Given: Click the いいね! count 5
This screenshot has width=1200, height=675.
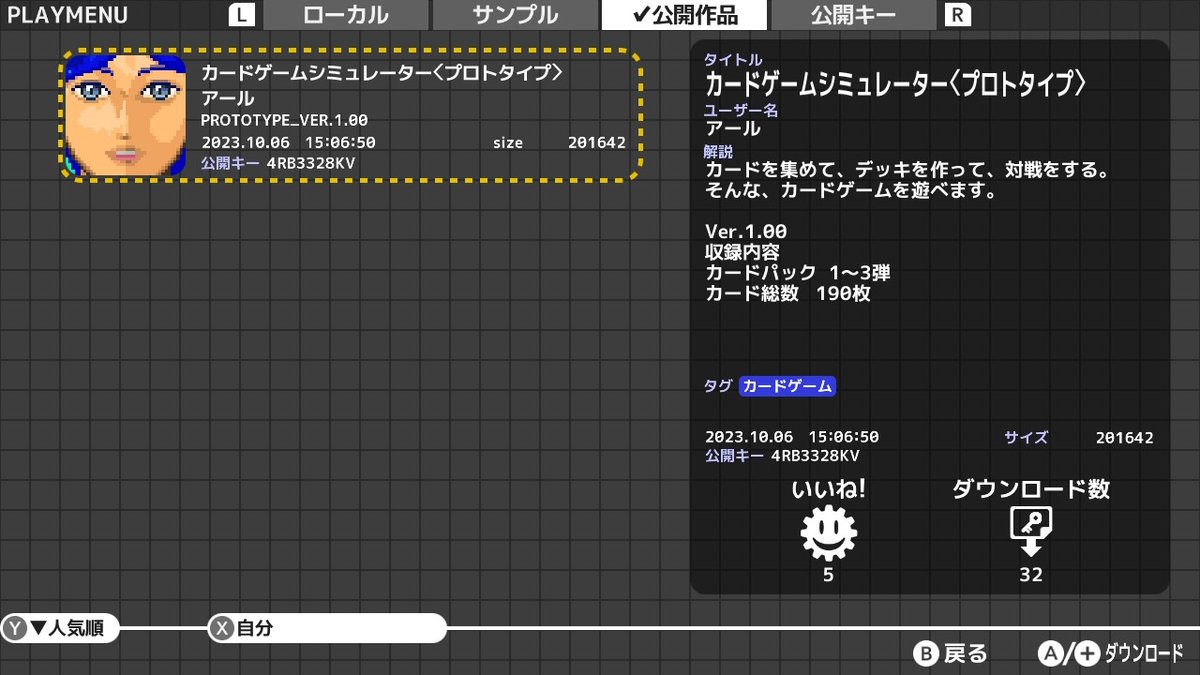Looking at the screenshot, I should [828, 575].
